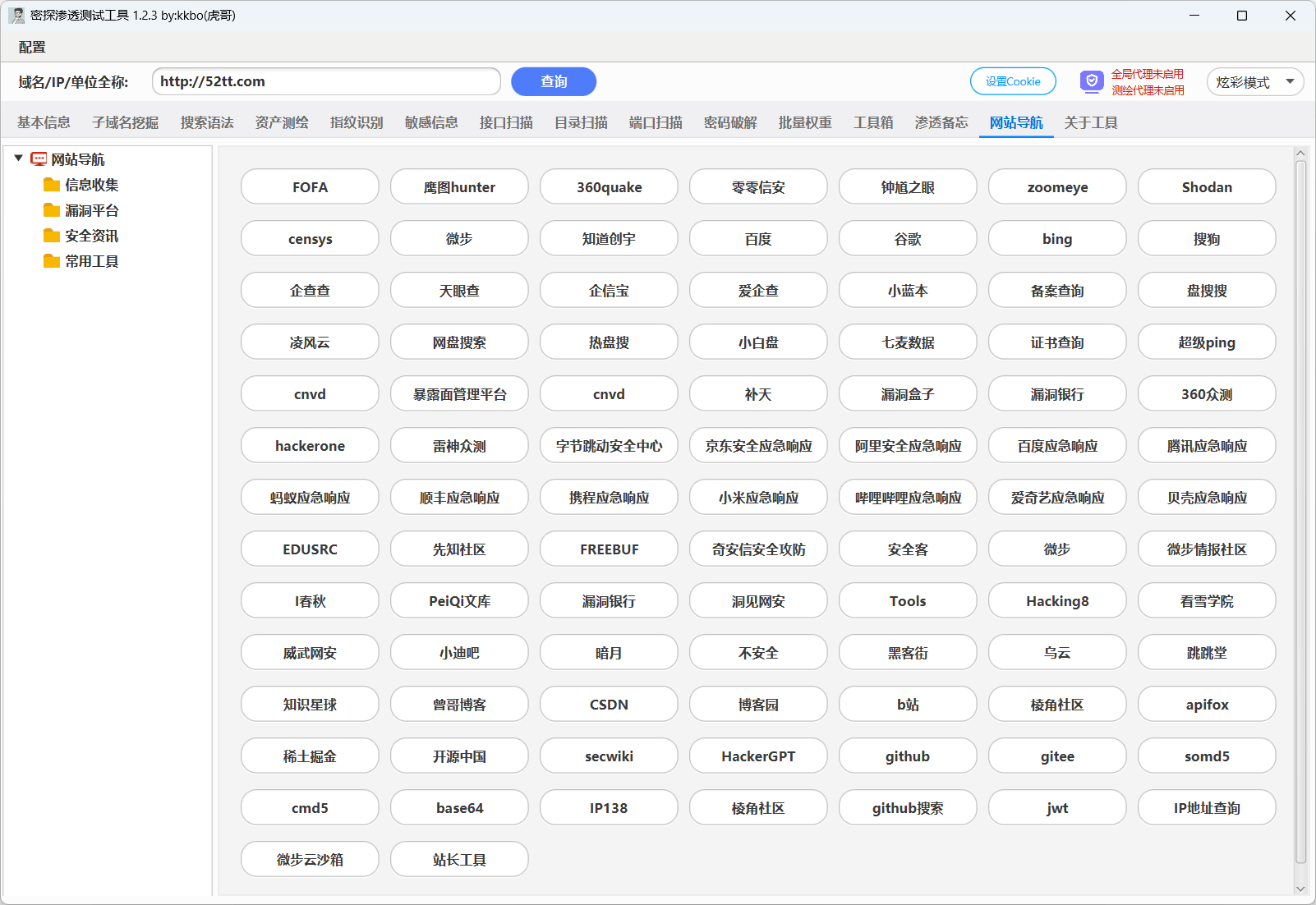Open the apifox button
Screen dimensions: 1316x905
tap(1207, 704)
